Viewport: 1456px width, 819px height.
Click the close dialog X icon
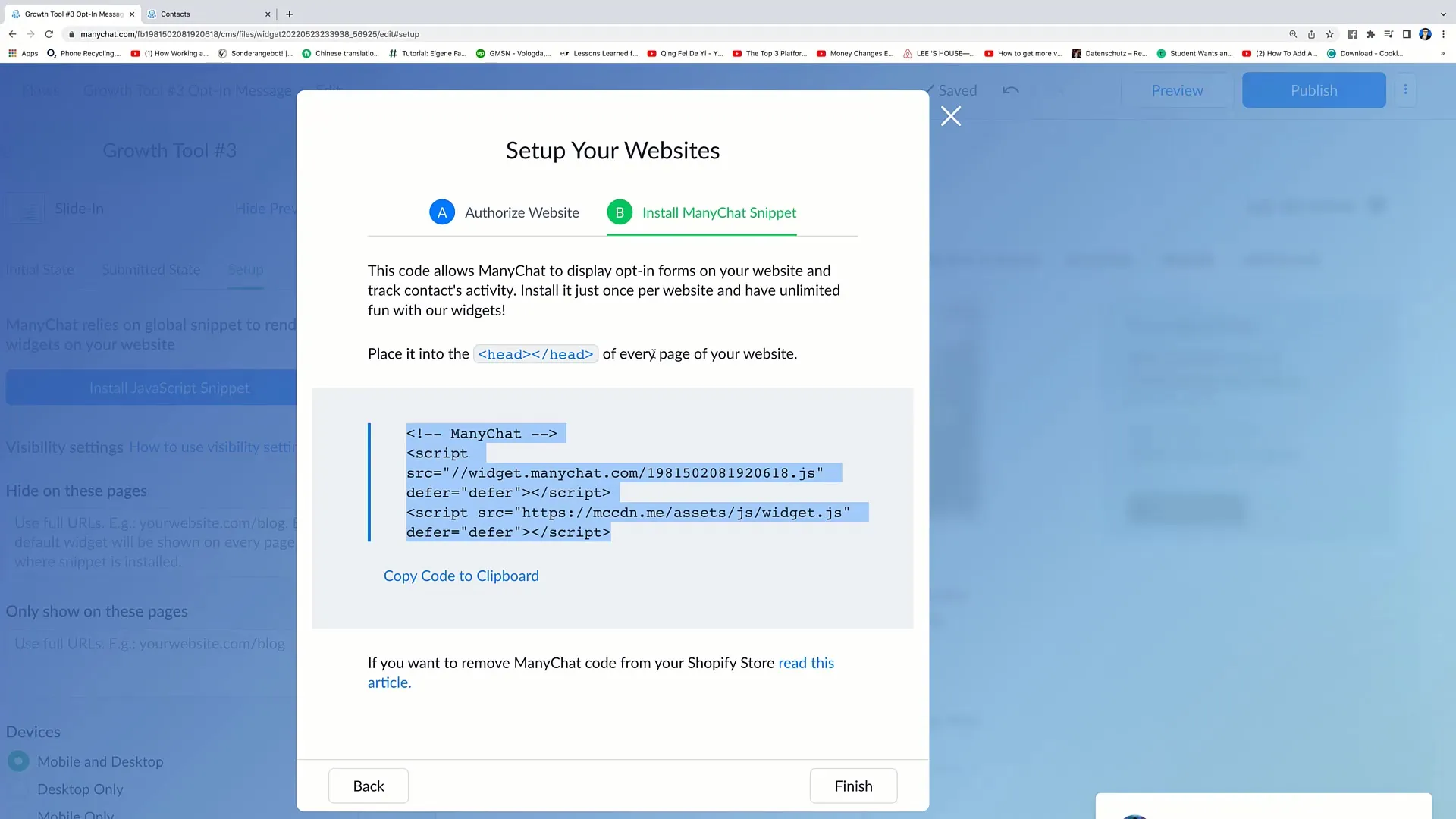pyautogui.click(x=951, y=116)
